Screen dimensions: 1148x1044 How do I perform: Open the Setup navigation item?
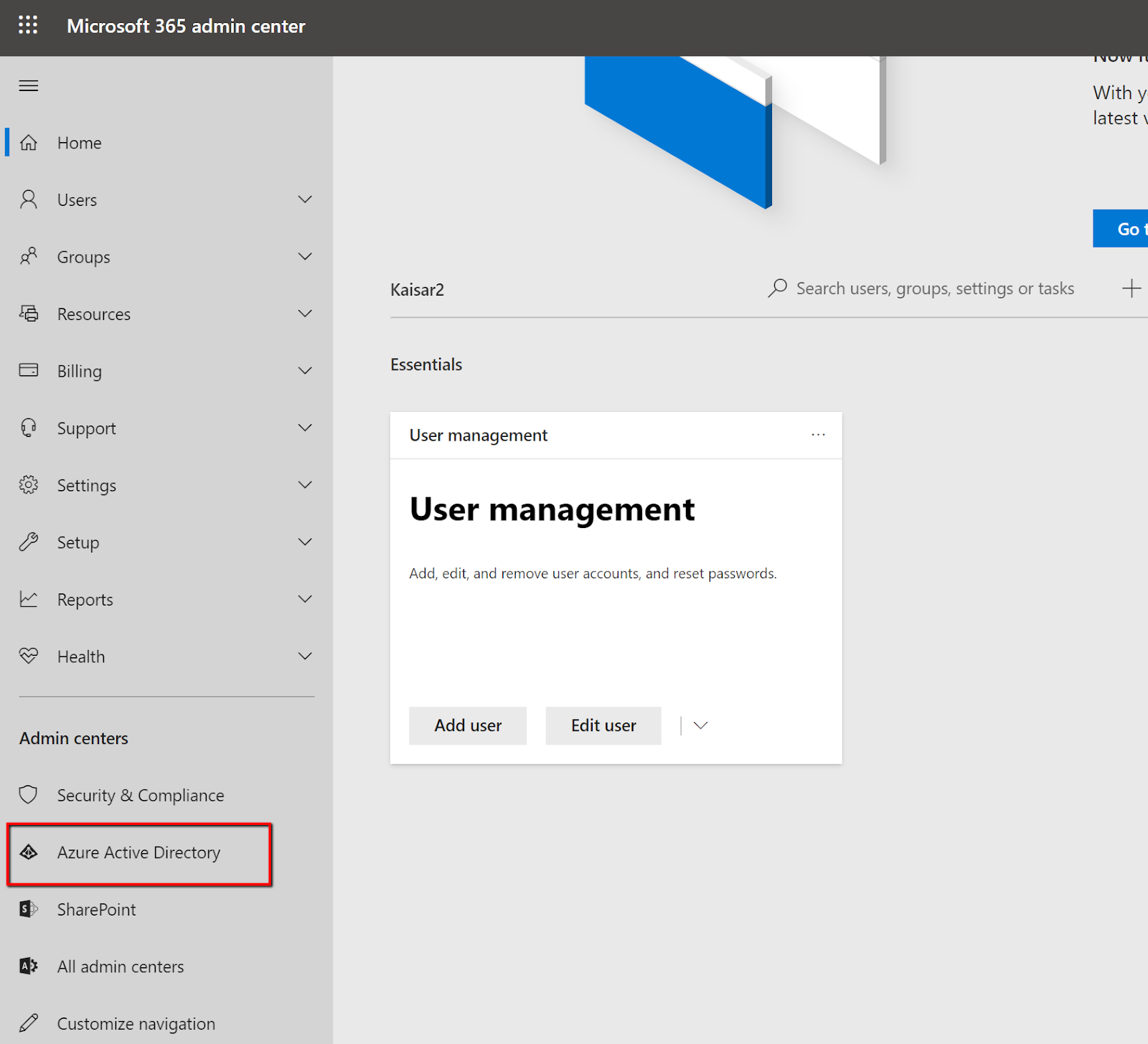[166, 542]
